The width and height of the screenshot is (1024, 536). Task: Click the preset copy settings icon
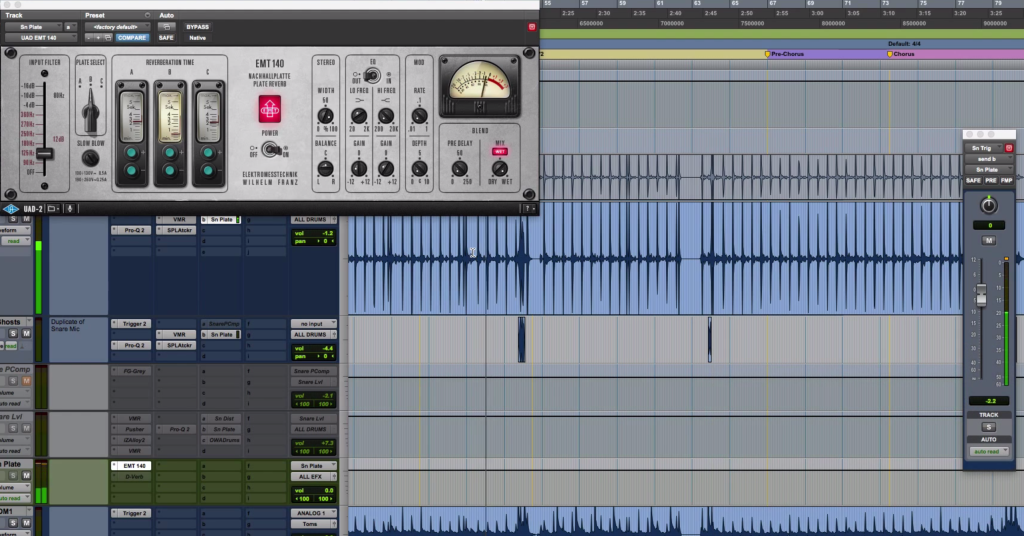point(108,38)
